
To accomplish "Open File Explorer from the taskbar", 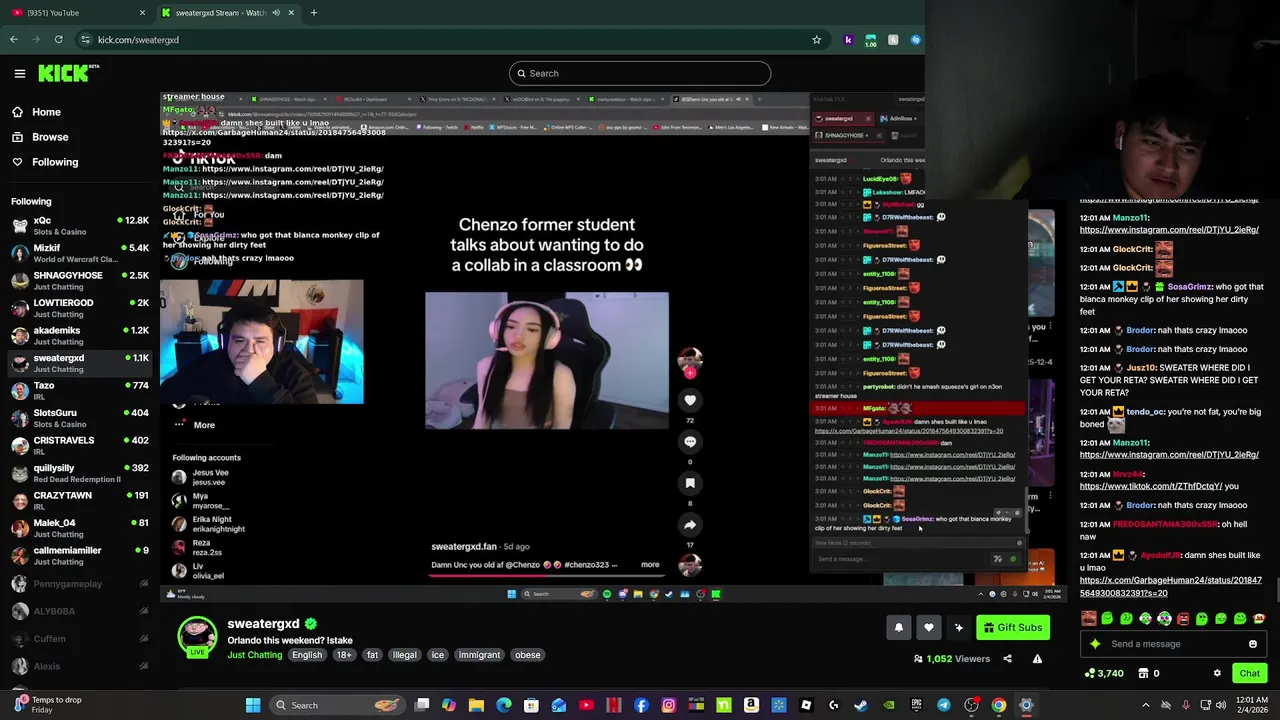I will pyautogui.click(x=476, y=706).
